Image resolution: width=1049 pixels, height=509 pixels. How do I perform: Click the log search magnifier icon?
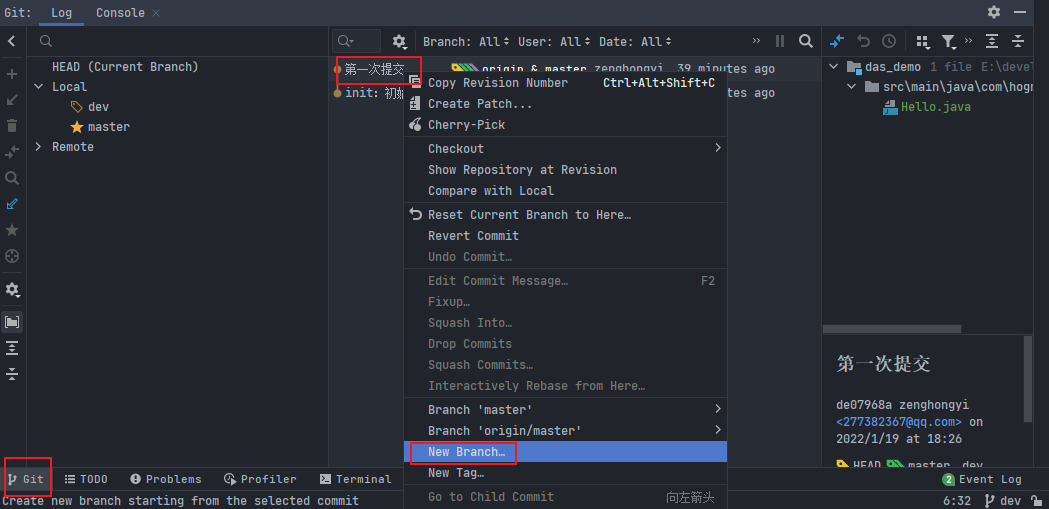tap(806, 41)
